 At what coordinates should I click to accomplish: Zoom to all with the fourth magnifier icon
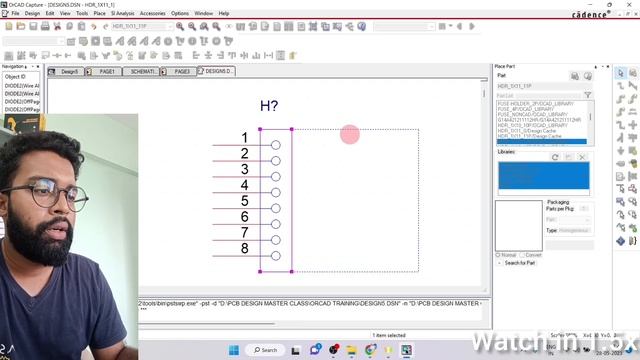(x=216, y=27)
